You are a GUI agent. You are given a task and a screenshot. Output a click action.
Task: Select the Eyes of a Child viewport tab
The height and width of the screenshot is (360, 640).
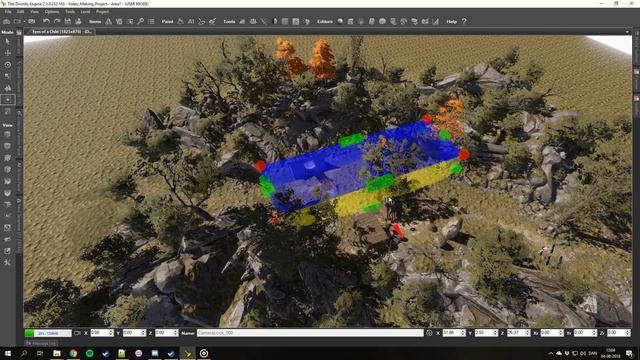tap(61, 31)
